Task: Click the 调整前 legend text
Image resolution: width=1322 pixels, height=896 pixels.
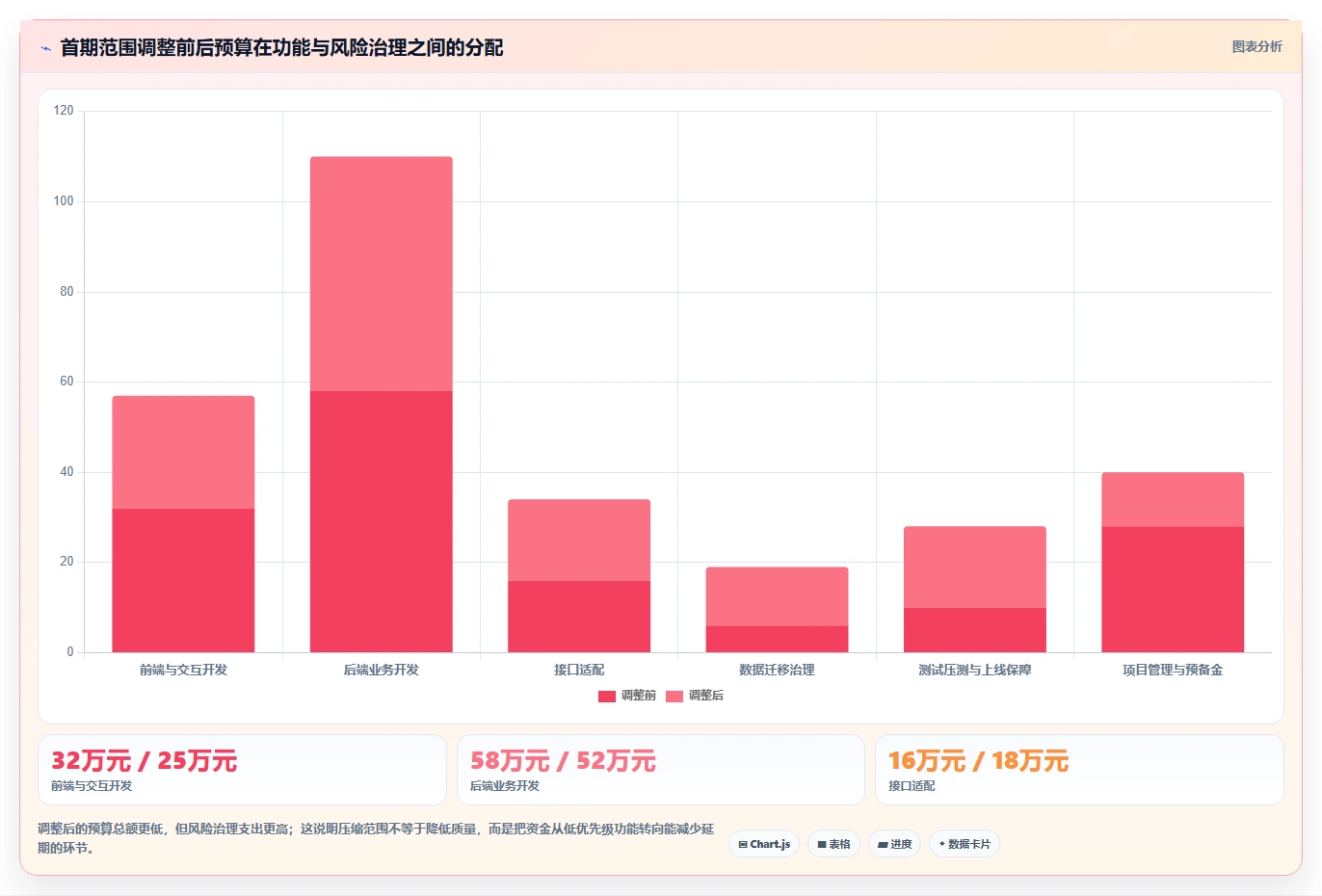Action: [x=638, y=696]
